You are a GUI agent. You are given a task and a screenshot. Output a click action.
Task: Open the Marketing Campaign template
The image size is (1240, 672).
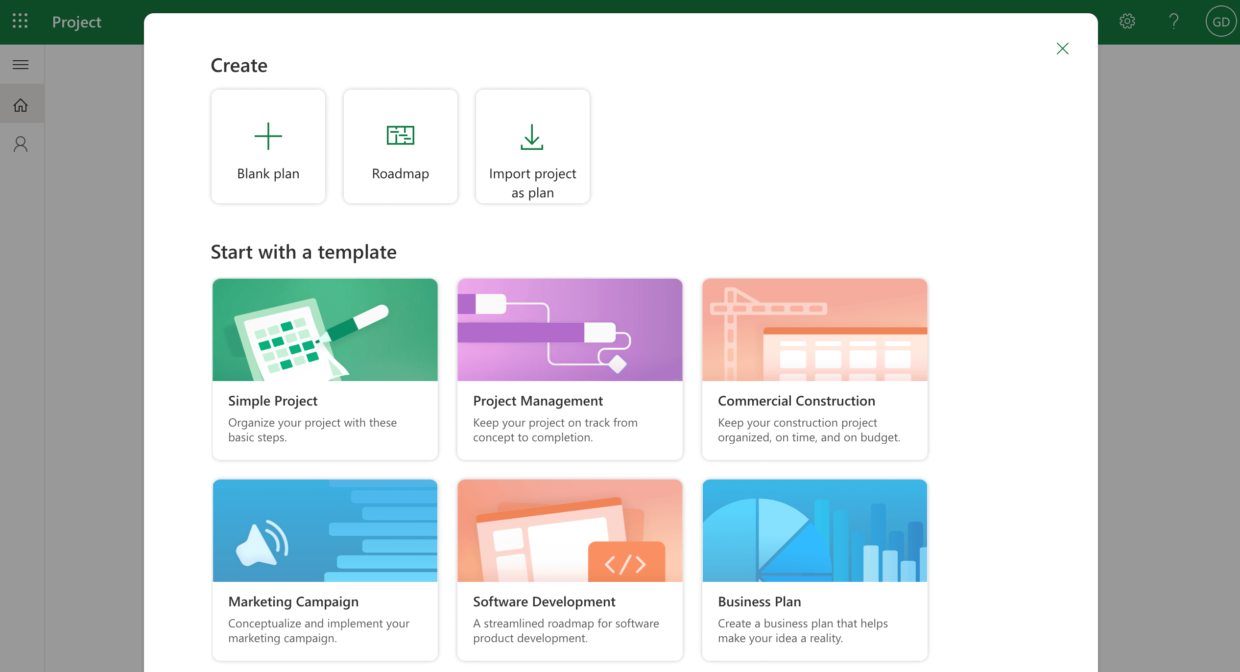coord(324,570)
